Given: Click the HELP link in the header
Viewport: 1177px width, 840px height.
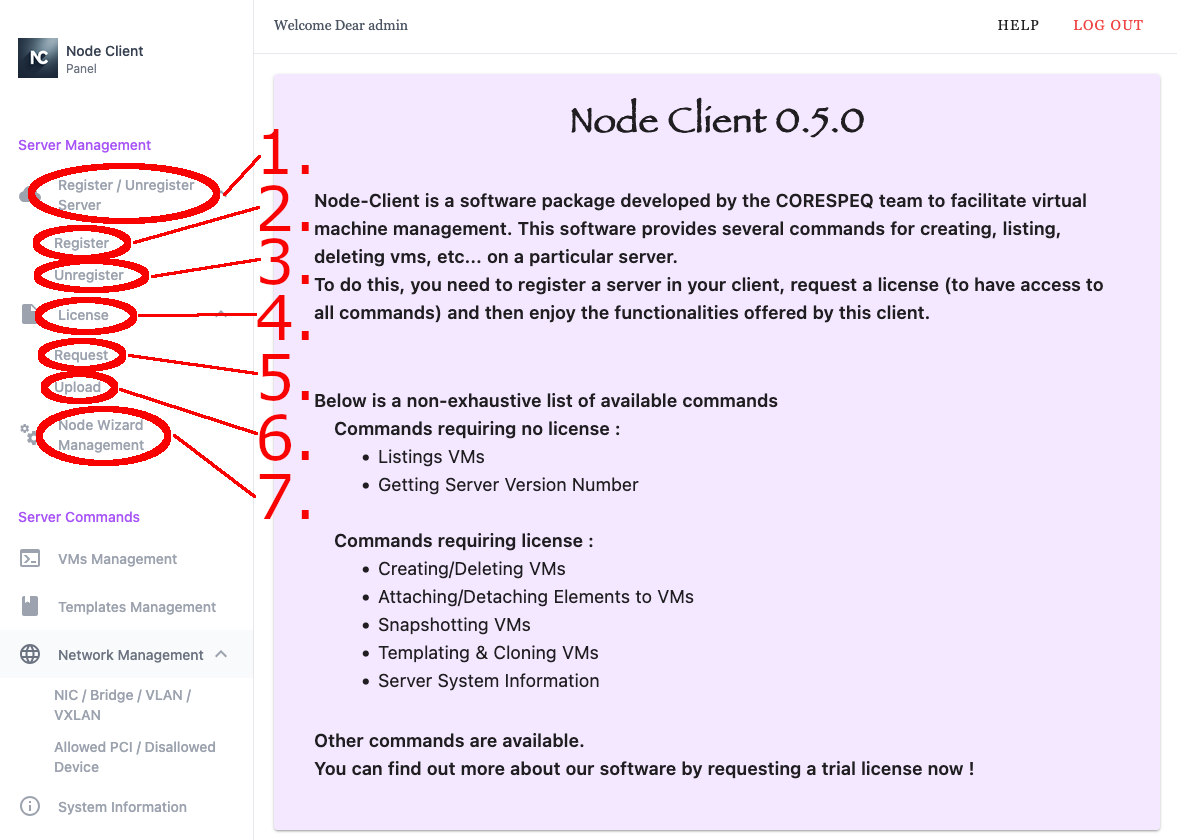Looking at the screenshot, I should [x=1018, y=26].
